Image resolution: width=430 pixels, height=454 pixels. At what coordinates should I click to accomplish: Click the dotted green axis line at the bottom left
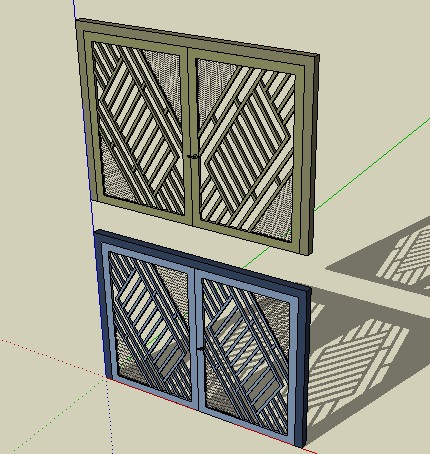point(57,417)
